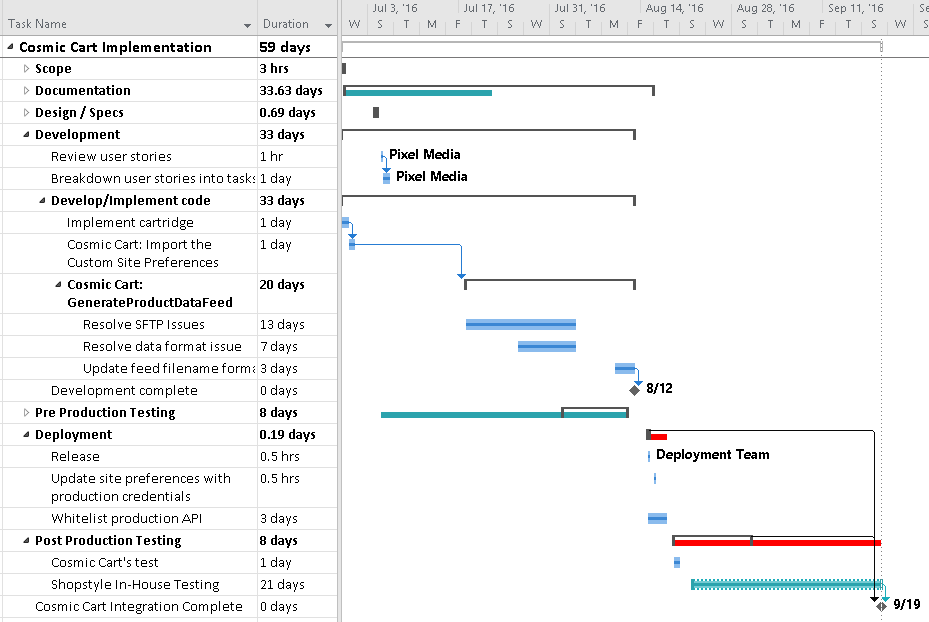
Task: Click the Jul 31, '16 timescale header
Action: point(580,8)
